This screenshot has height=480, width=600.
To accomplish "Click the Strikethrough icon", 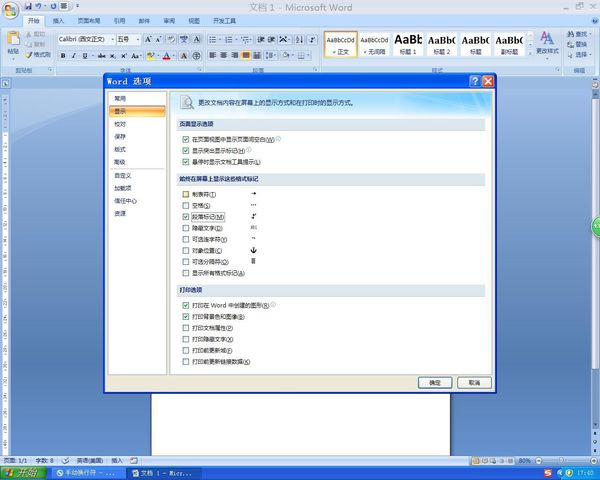I will click(x=101, y=56).
